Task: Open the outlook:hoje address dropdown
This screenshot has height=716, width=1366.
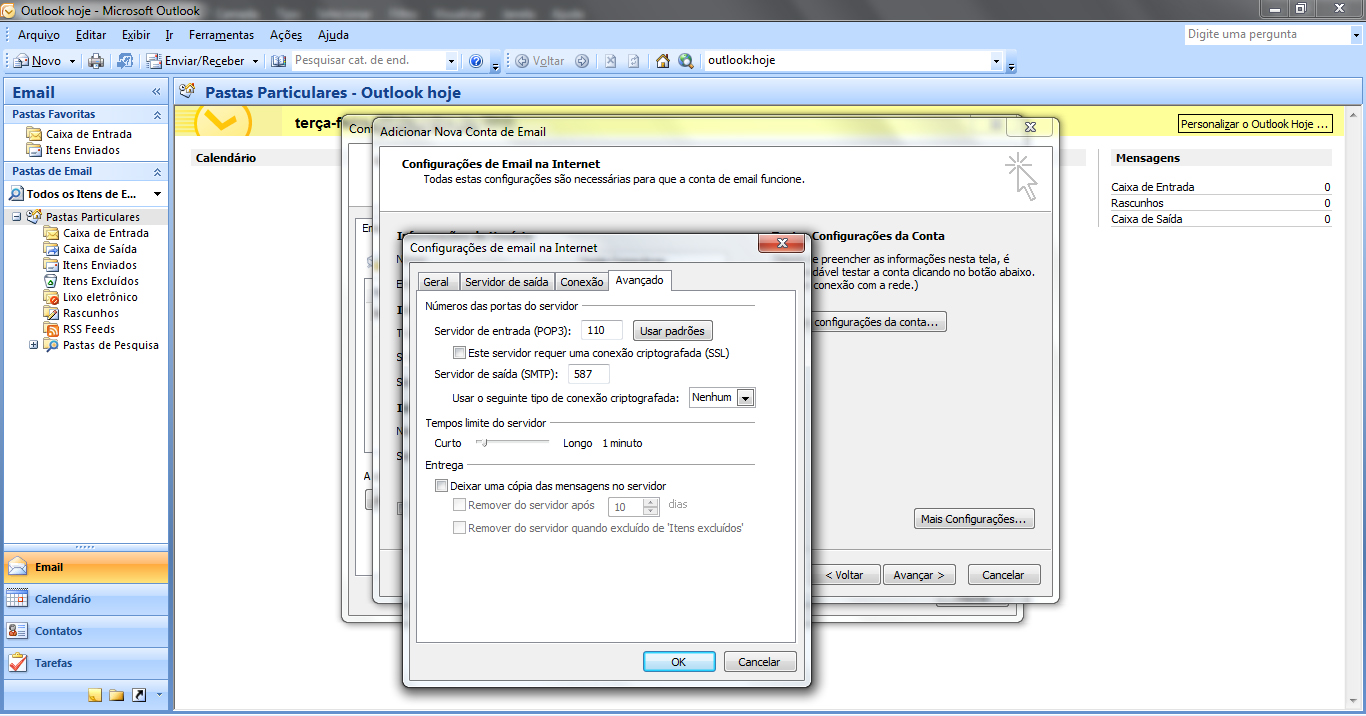Action: [996, 62]
